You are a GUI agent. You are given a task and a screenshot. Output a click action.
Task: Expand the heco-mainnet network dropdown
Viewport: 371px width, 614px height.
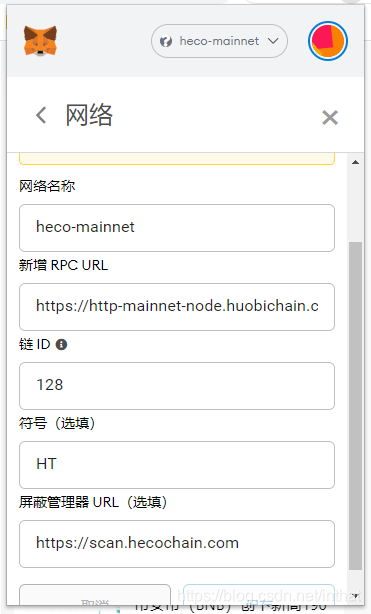(219, 41)
